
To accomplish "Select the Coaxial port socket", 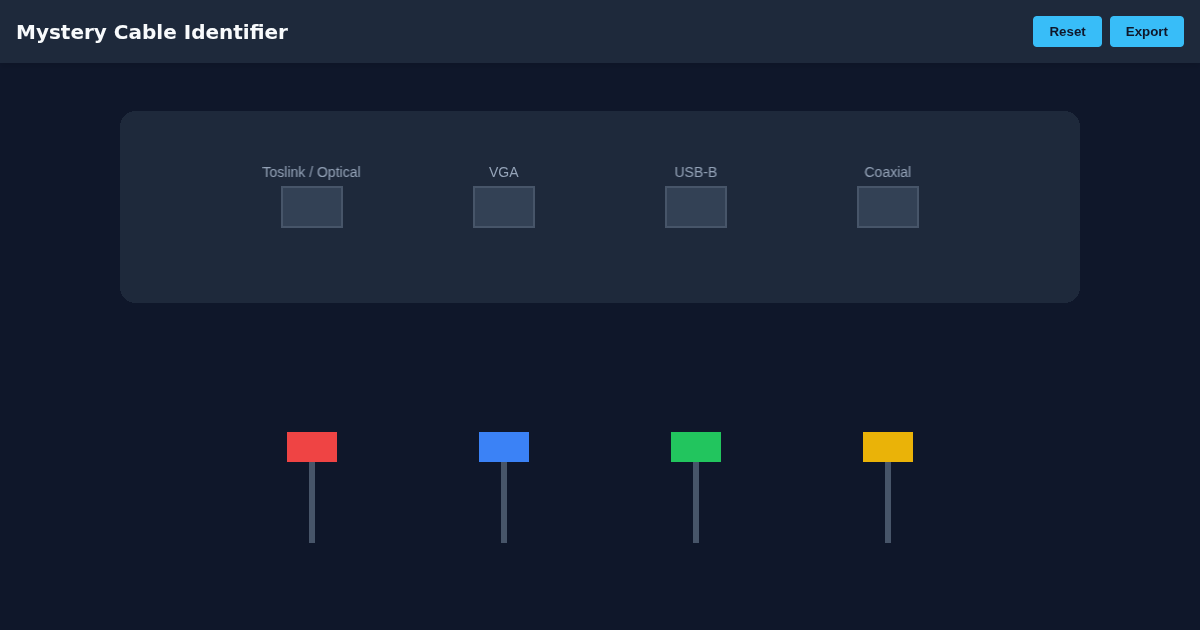I will [888, 207].
